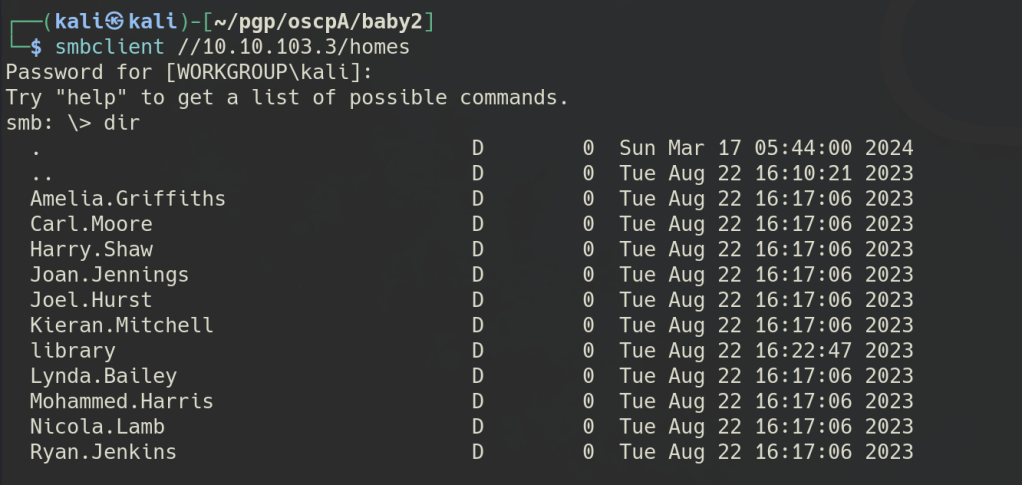The width and height of the screenshot is (1022, 485).
Task: Click the Joel.Hurst directory name
Action: (91, 300)
